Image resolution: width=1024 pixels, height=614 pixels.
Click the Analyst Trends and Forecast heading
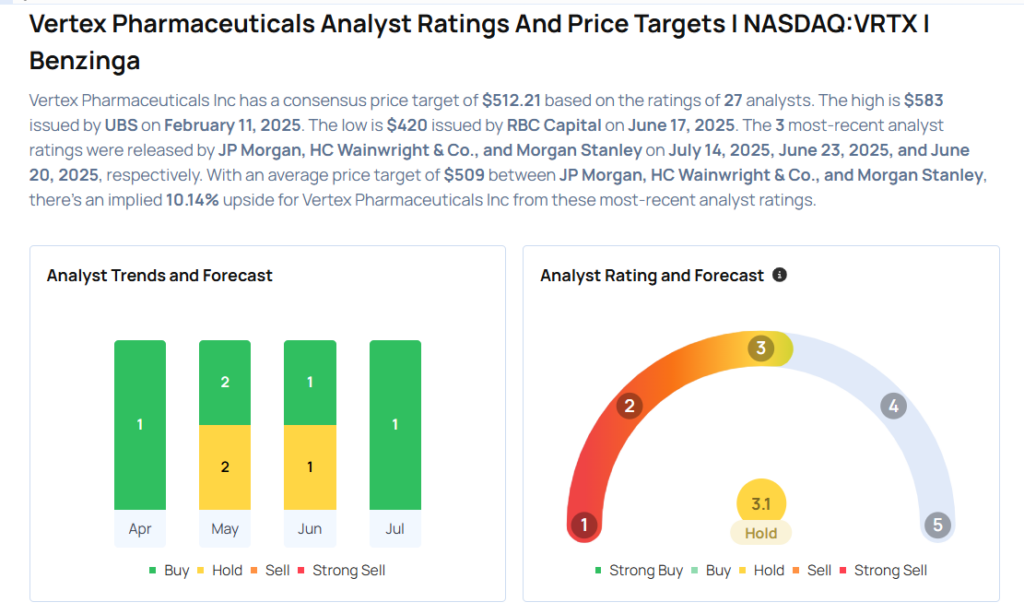[160, 275]
